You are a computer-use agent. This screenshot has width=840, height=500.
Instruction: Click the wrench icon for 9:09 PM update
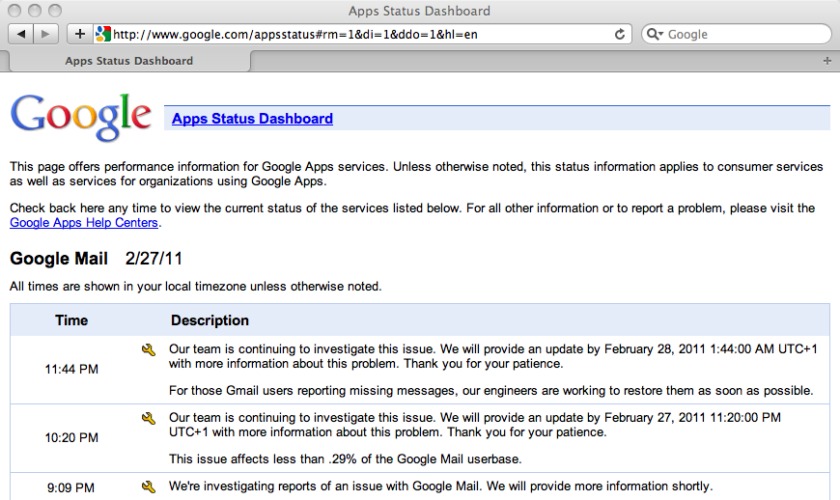point(149,487)
